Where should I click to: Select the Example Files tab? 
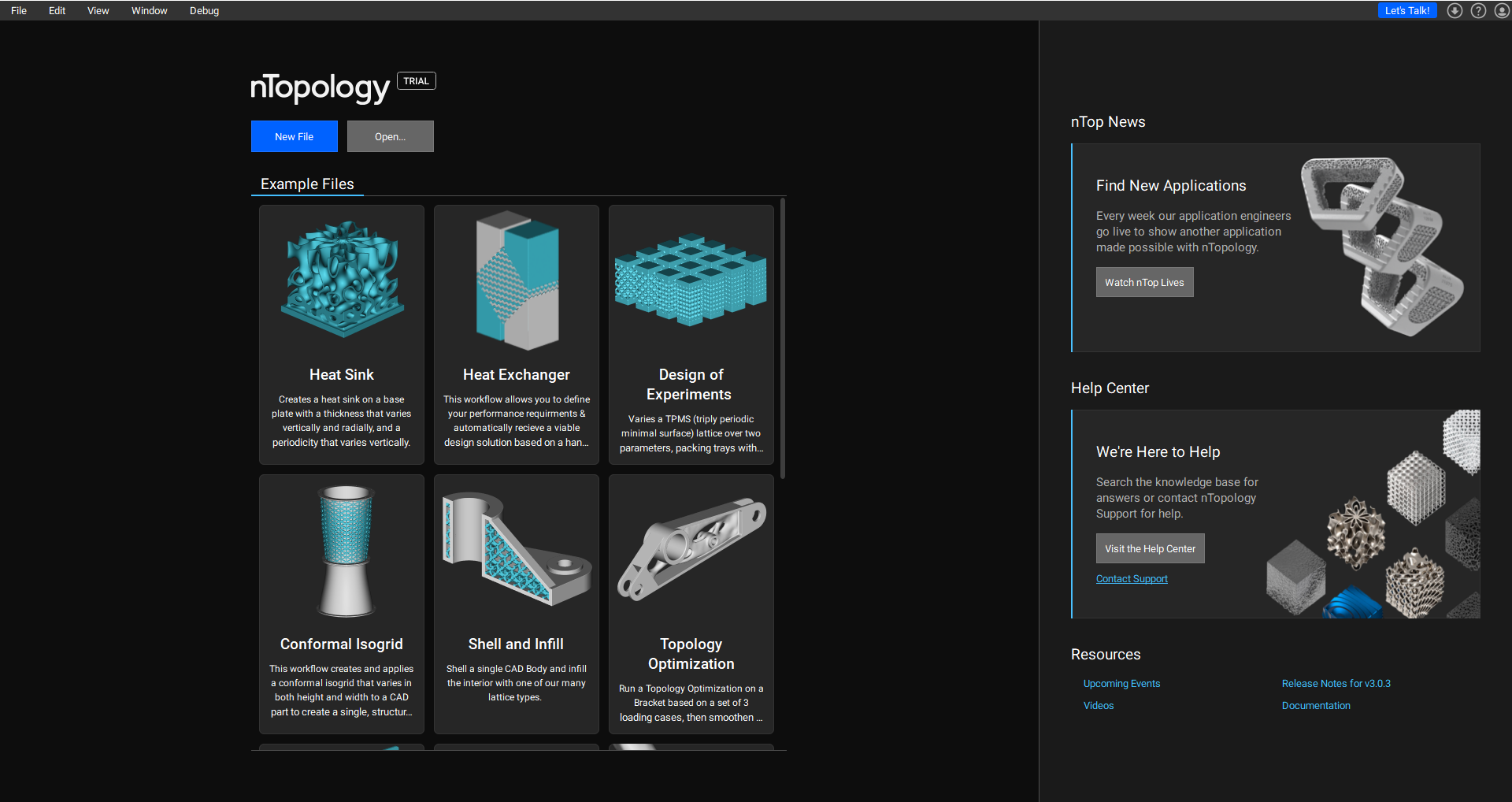307,184
